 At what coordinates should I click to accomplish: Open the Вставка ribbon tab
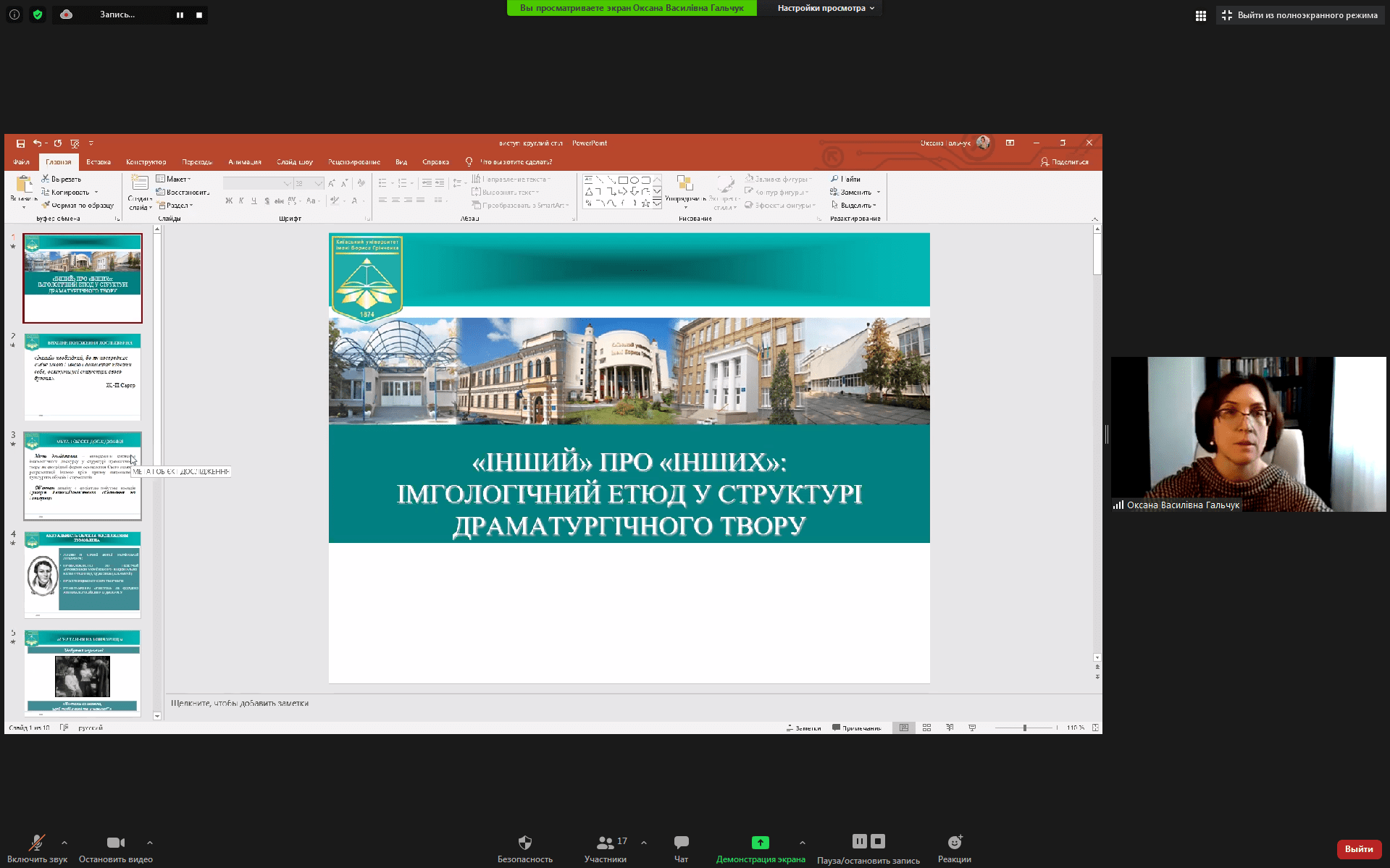click(x=98, y=162)
